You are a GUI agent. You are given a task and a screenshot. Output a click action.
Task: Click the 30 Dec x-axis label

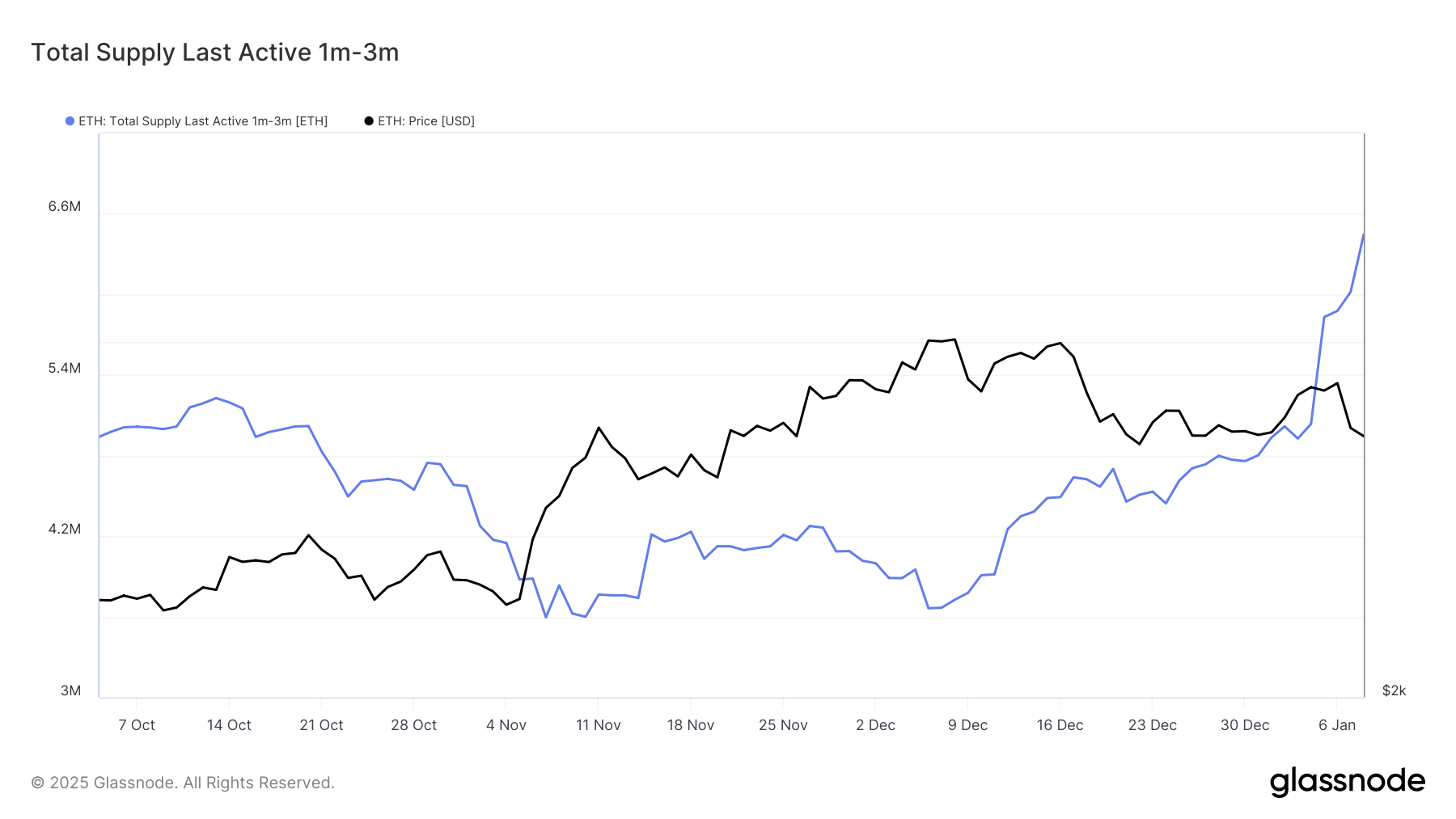pyautogui.click(x=1245, y=725)
